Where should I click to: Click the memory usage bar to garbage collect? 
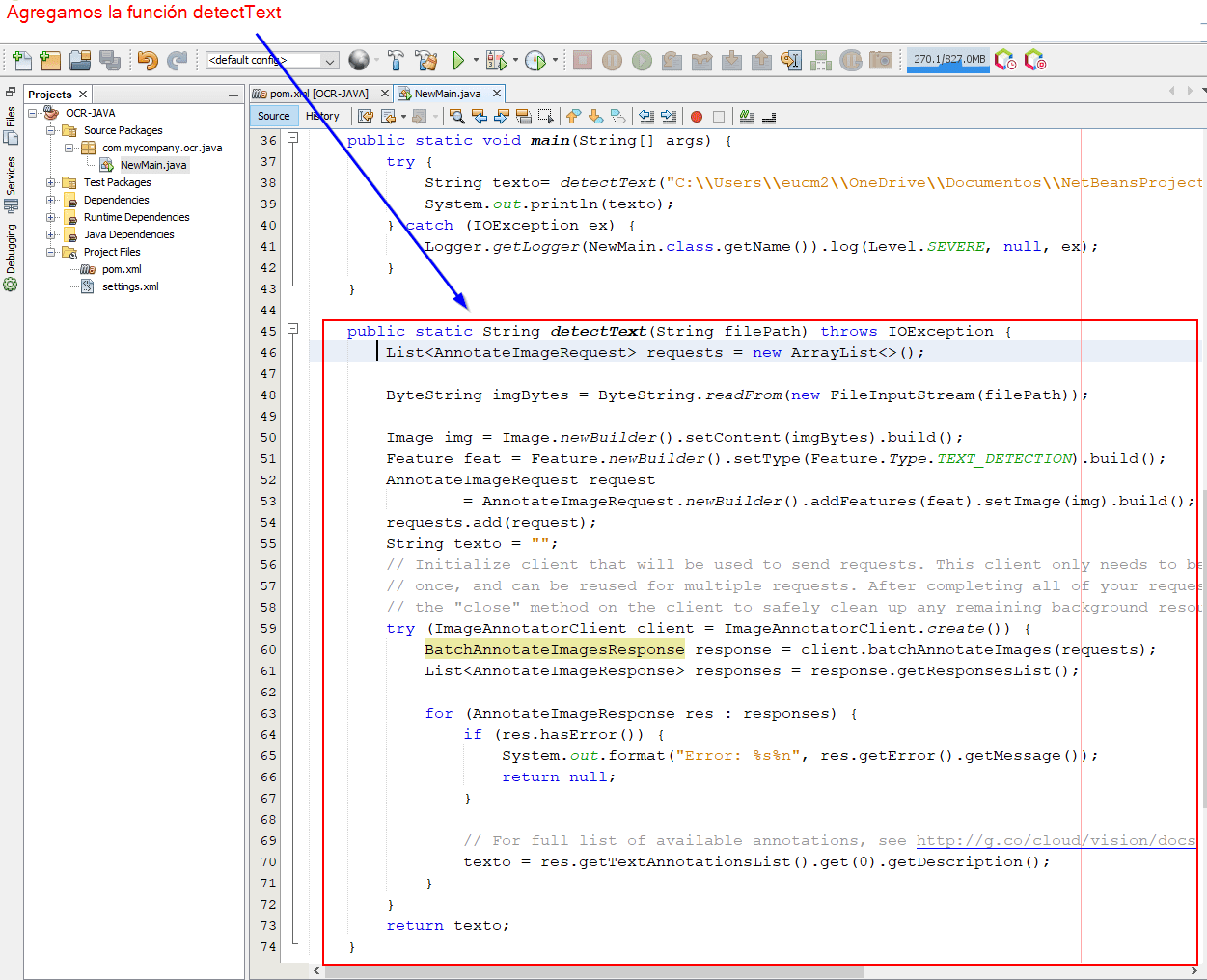coord(948,60)
